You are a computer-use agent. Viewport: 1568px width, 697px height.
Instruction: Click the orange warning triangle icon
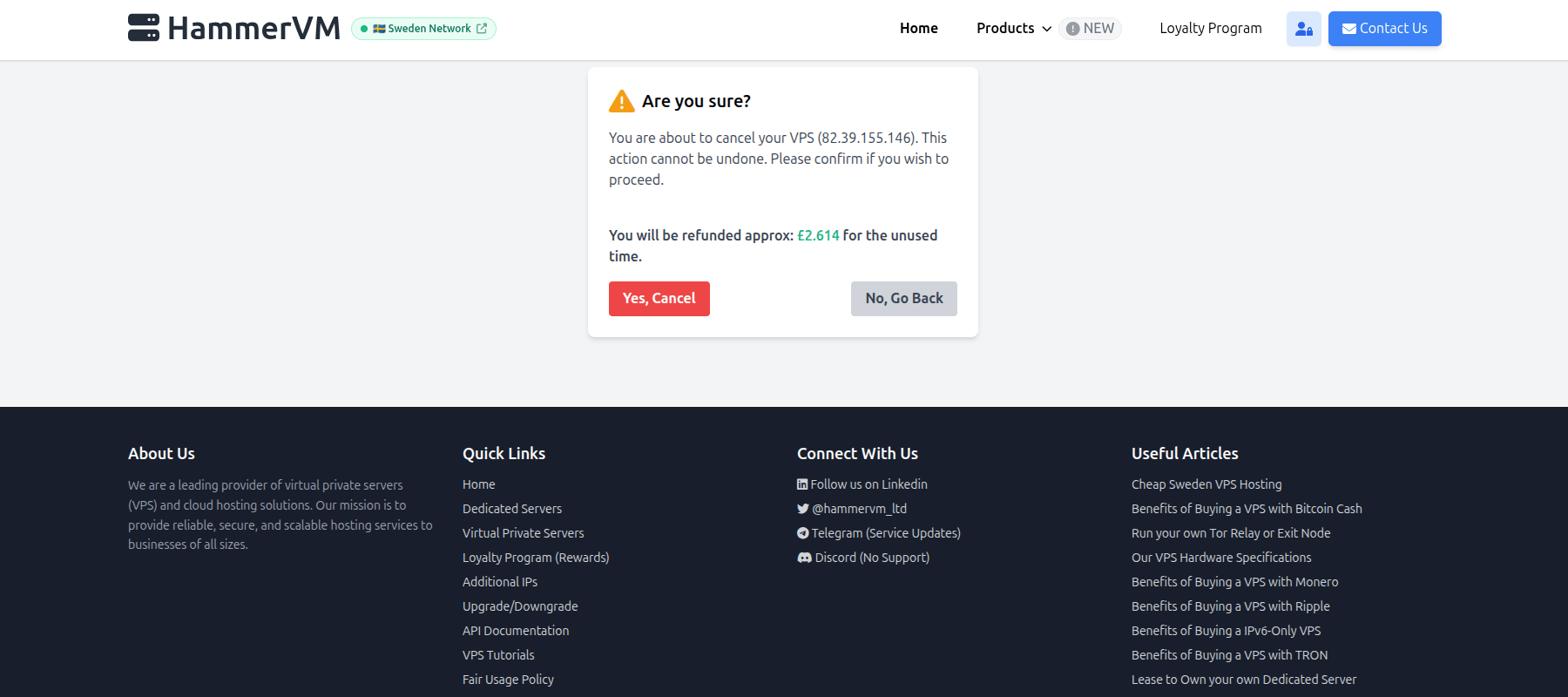coord(621,101)
